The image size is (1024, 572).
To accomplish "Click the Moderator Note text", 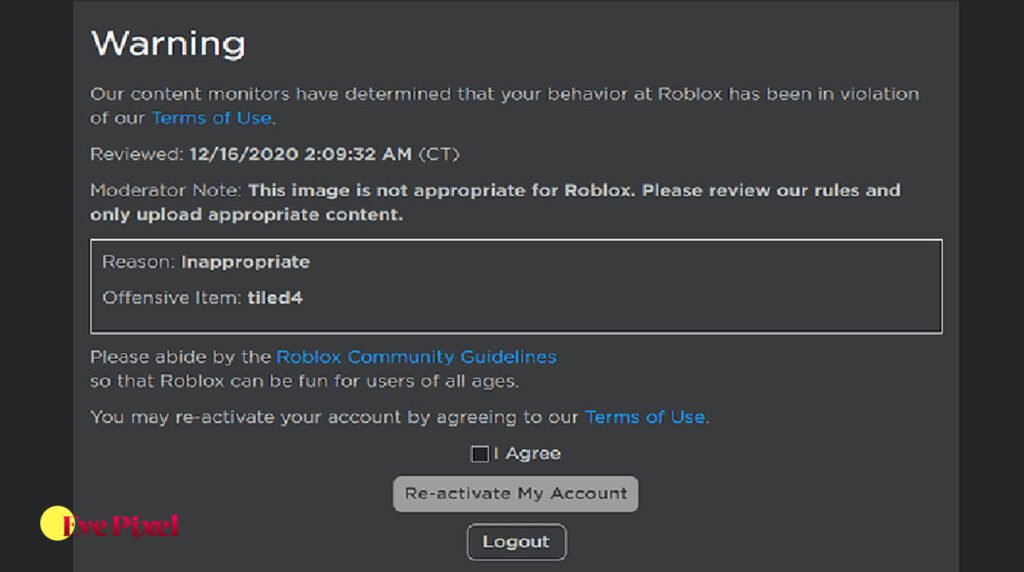I will coord(495,202).
